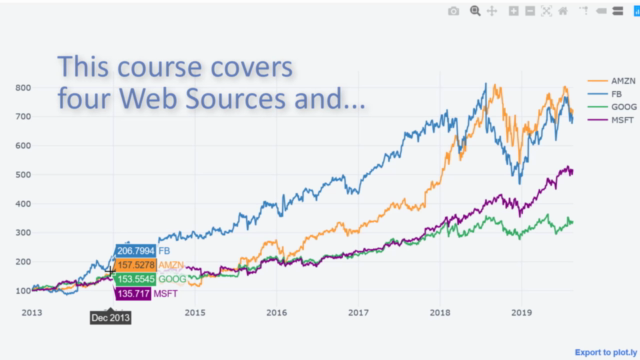Click the 500 y-axis label
This screenshot has width=640, height=360.
[x=23, y=175]
